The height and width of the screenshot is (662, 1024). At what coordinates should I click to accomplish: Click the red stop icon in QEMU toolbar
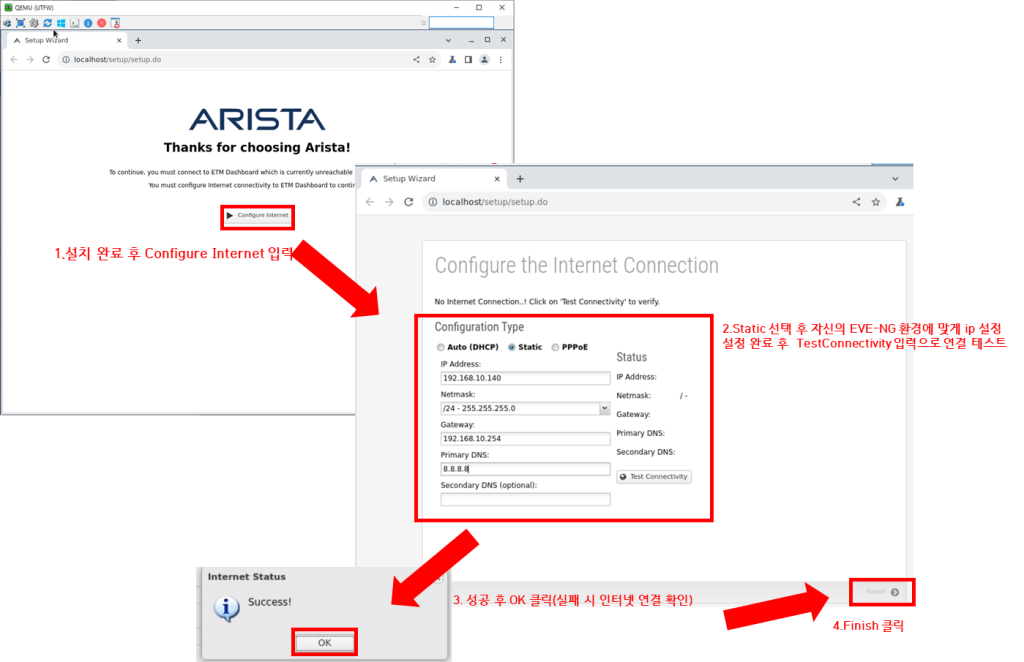click(x=102, y=23)
